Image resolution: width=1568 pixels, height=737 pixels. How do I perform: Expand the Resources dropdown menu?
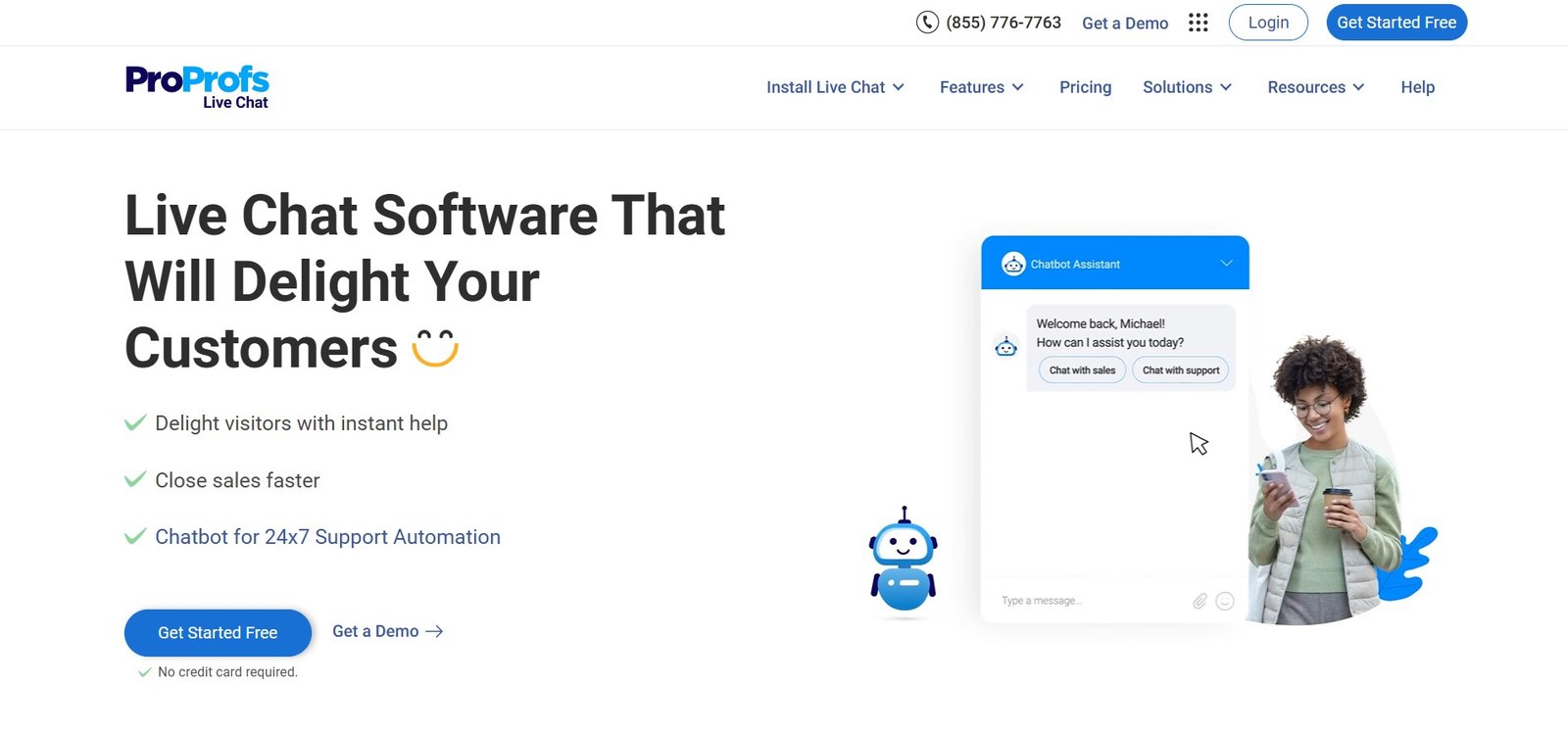[1315, 87]
